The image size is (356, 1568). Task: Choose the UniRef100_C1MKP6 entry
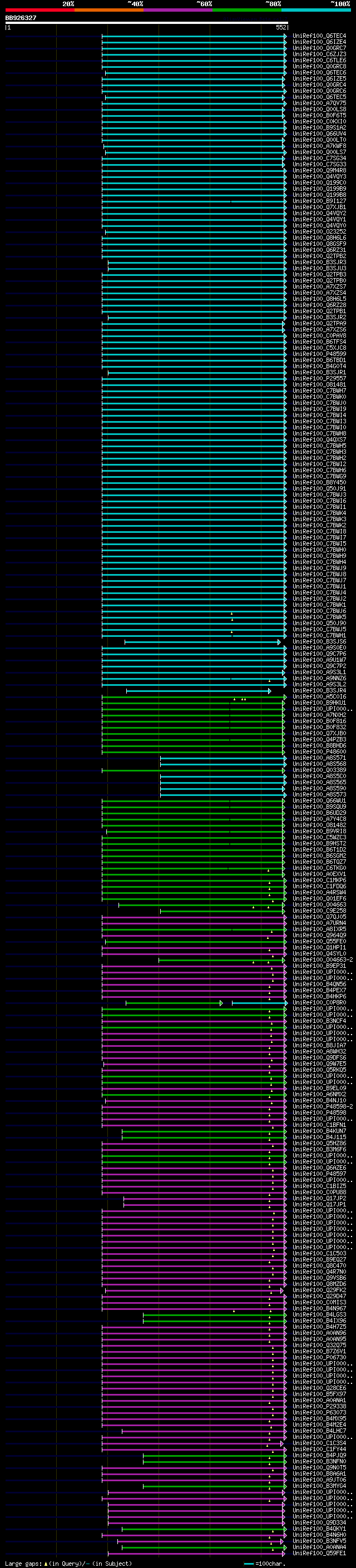click(x=319, y=880)
